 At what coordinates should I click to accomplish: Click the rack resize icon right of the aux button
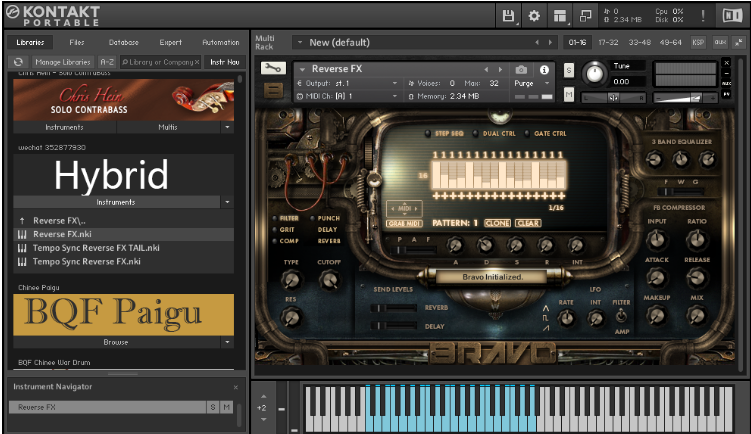click(739, 42)
